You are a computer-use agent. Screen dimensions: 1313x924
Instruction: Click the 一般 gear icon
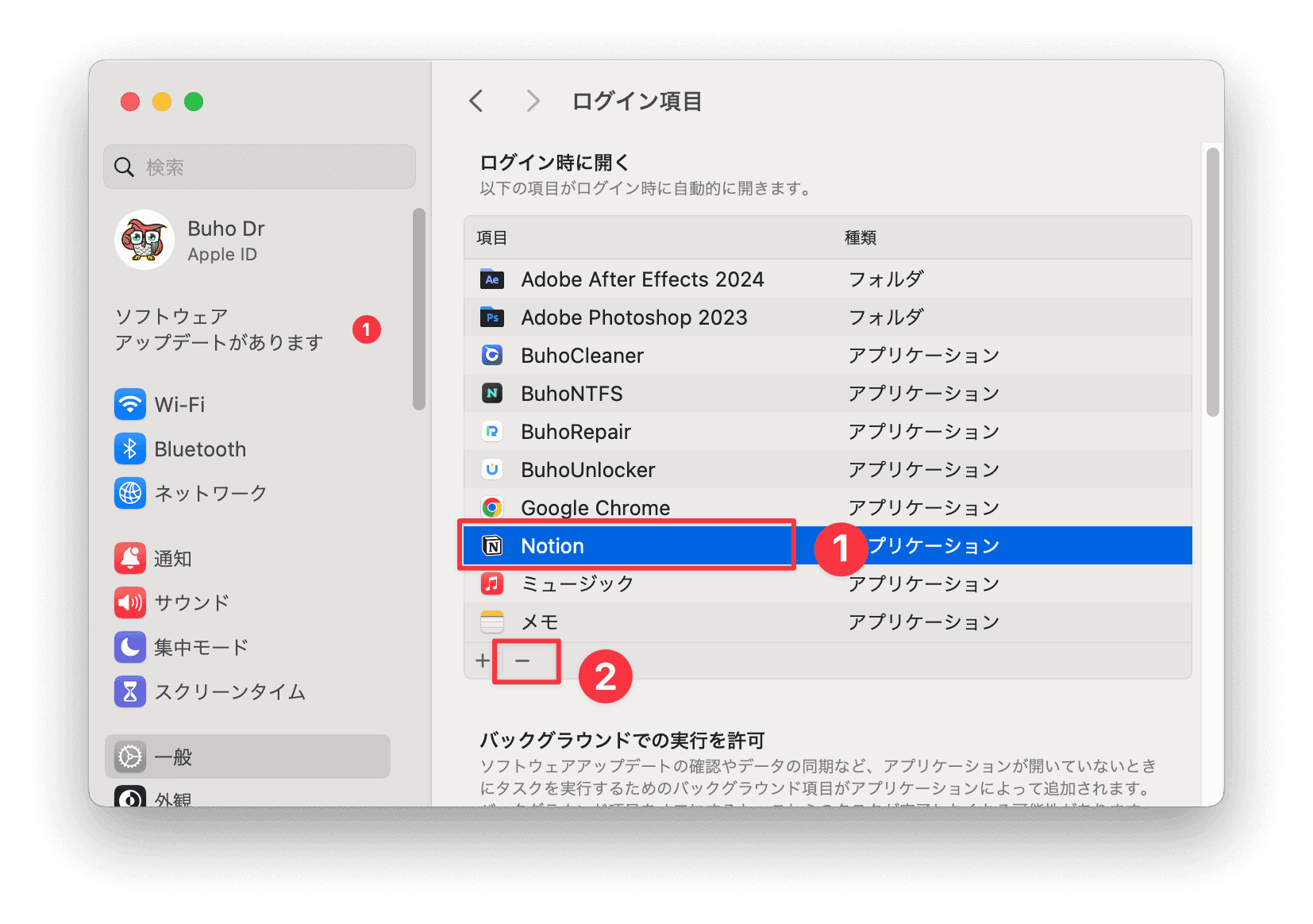click(x=130, y=757)
